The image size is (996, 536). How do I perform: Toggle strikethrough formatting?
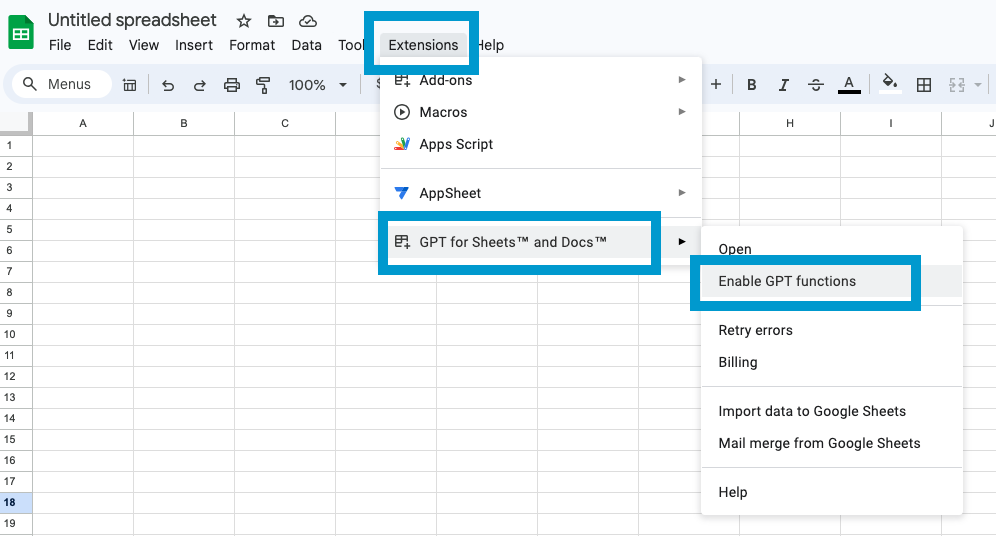coord(815,85)
